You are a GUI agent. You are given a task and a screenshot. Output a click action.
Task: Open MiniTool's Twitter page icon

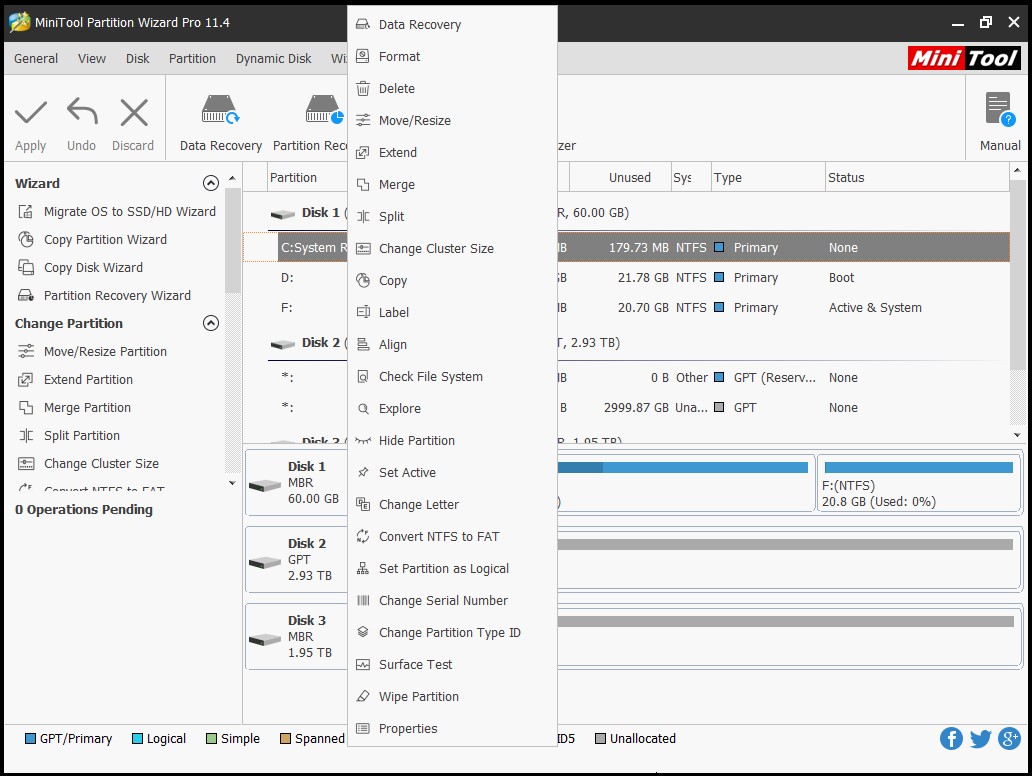(x=980, y=739)
